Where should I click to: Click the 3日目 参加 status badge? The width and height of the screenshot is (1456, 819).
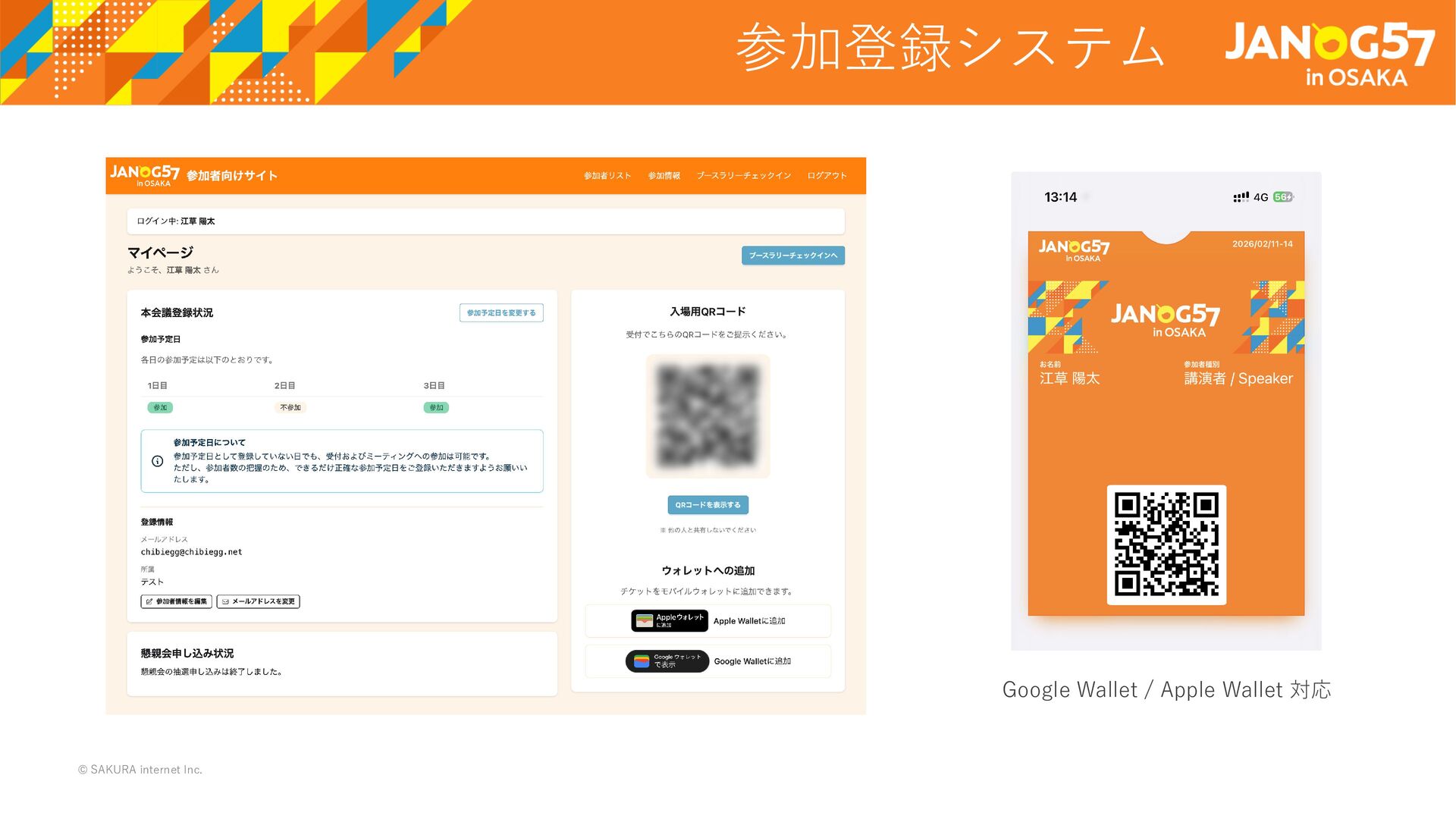[x=436, y=407]
